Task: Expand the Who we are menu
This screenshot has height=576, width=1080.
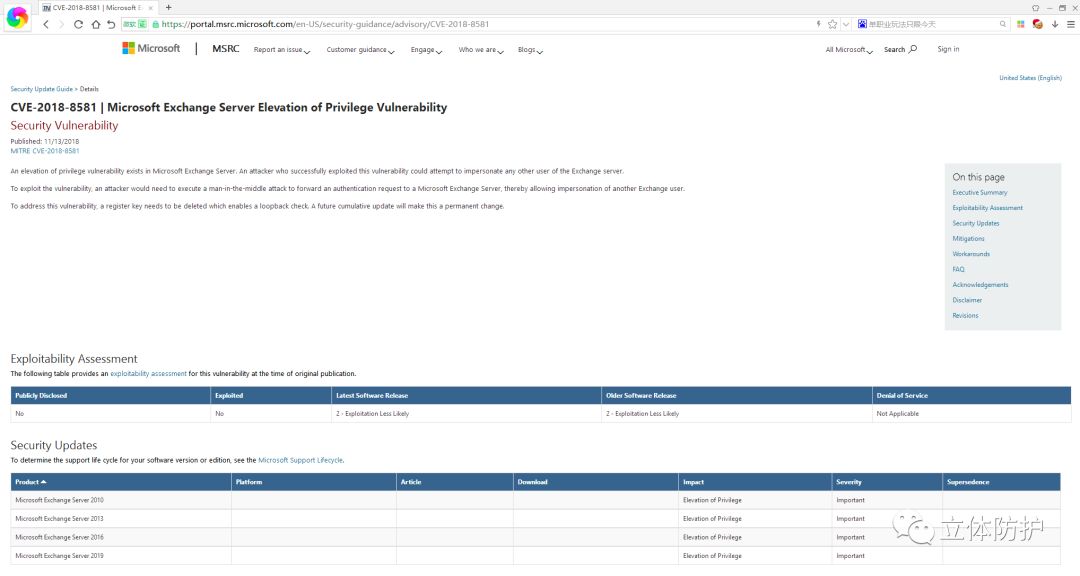Action: 481,50
